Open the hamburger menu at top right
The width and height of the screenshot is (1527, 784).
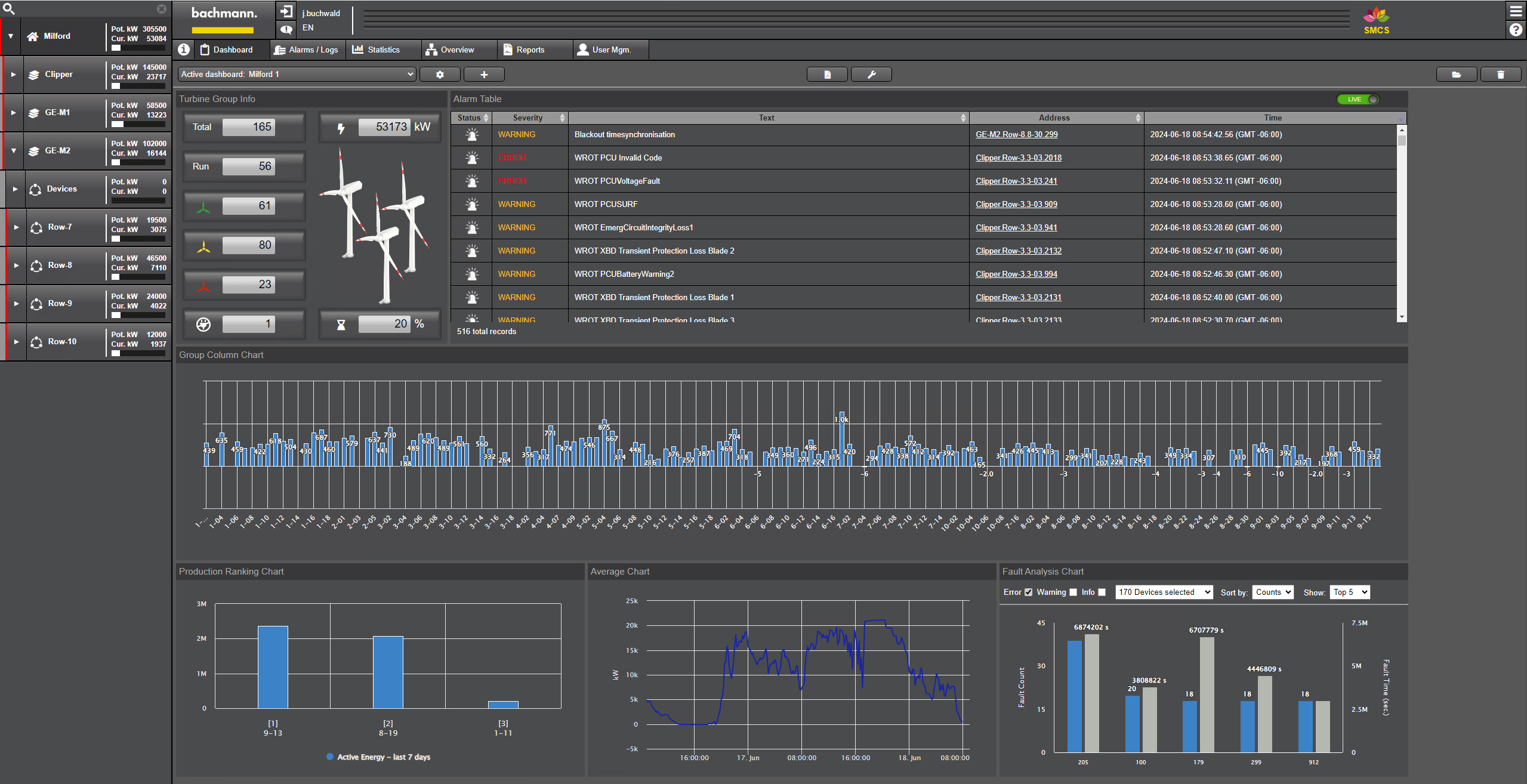[x=1516, y=11]
